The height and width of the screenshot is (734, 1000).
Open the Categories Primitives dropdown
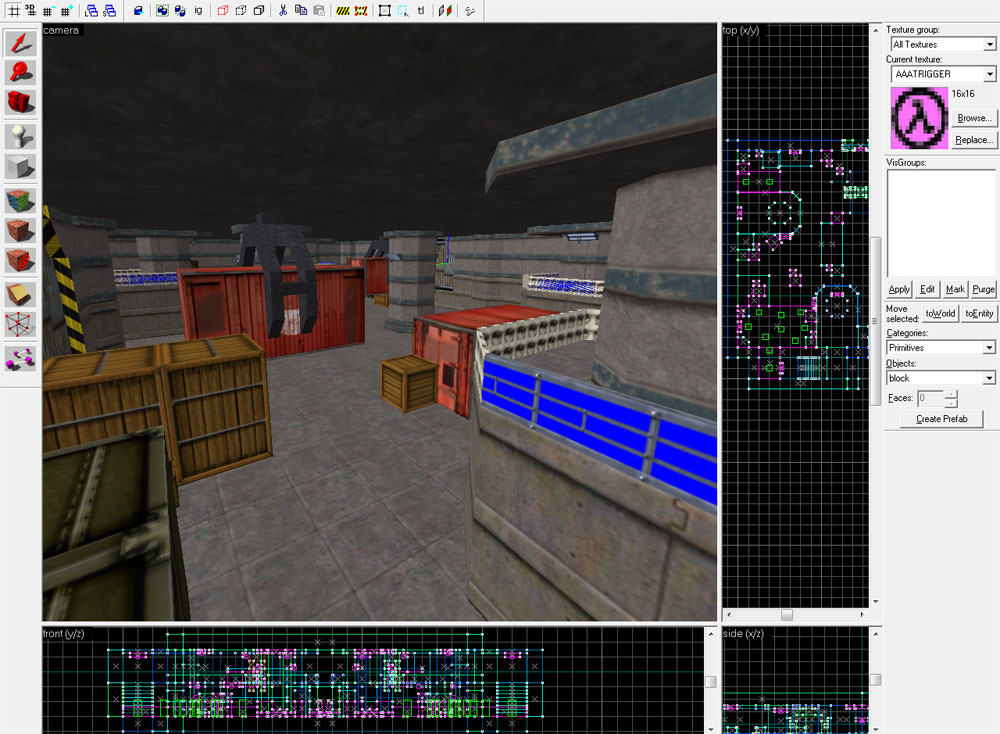pos(989,348)
